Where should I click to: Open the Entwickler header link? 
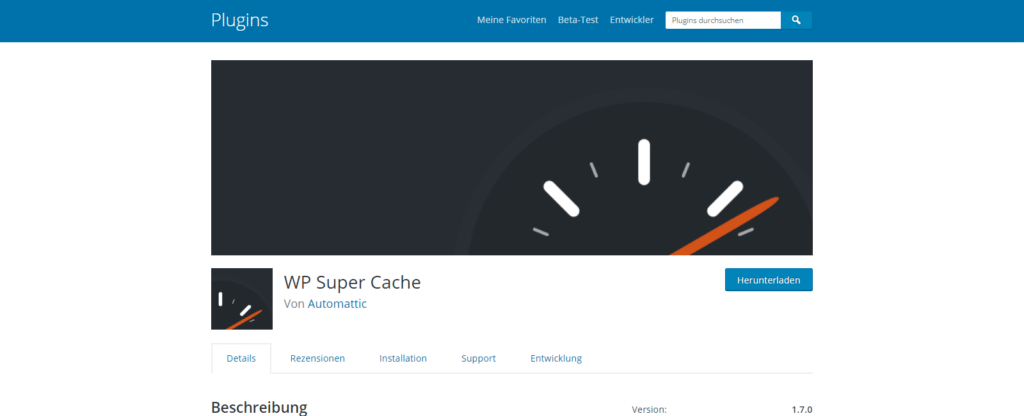[632, 20]
